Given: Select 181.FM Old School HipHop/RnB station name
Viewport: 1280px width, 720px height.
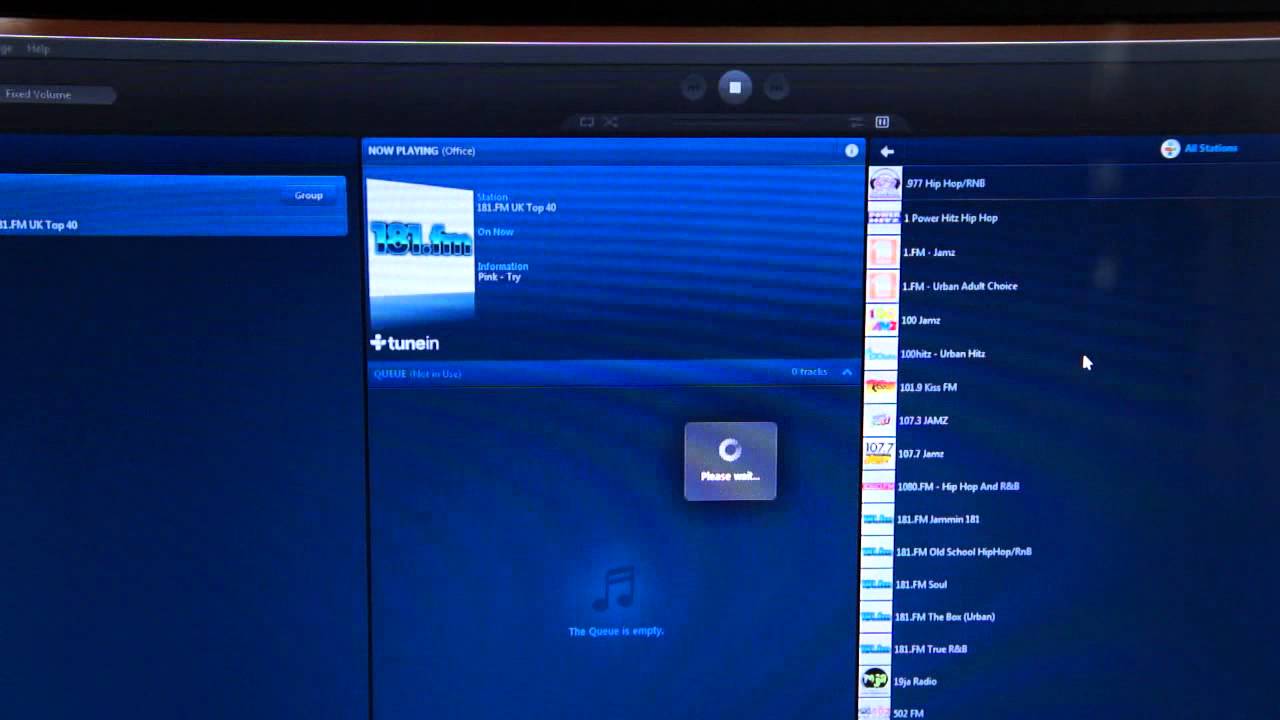Looking at the screenshot, I should coord(964,551).
